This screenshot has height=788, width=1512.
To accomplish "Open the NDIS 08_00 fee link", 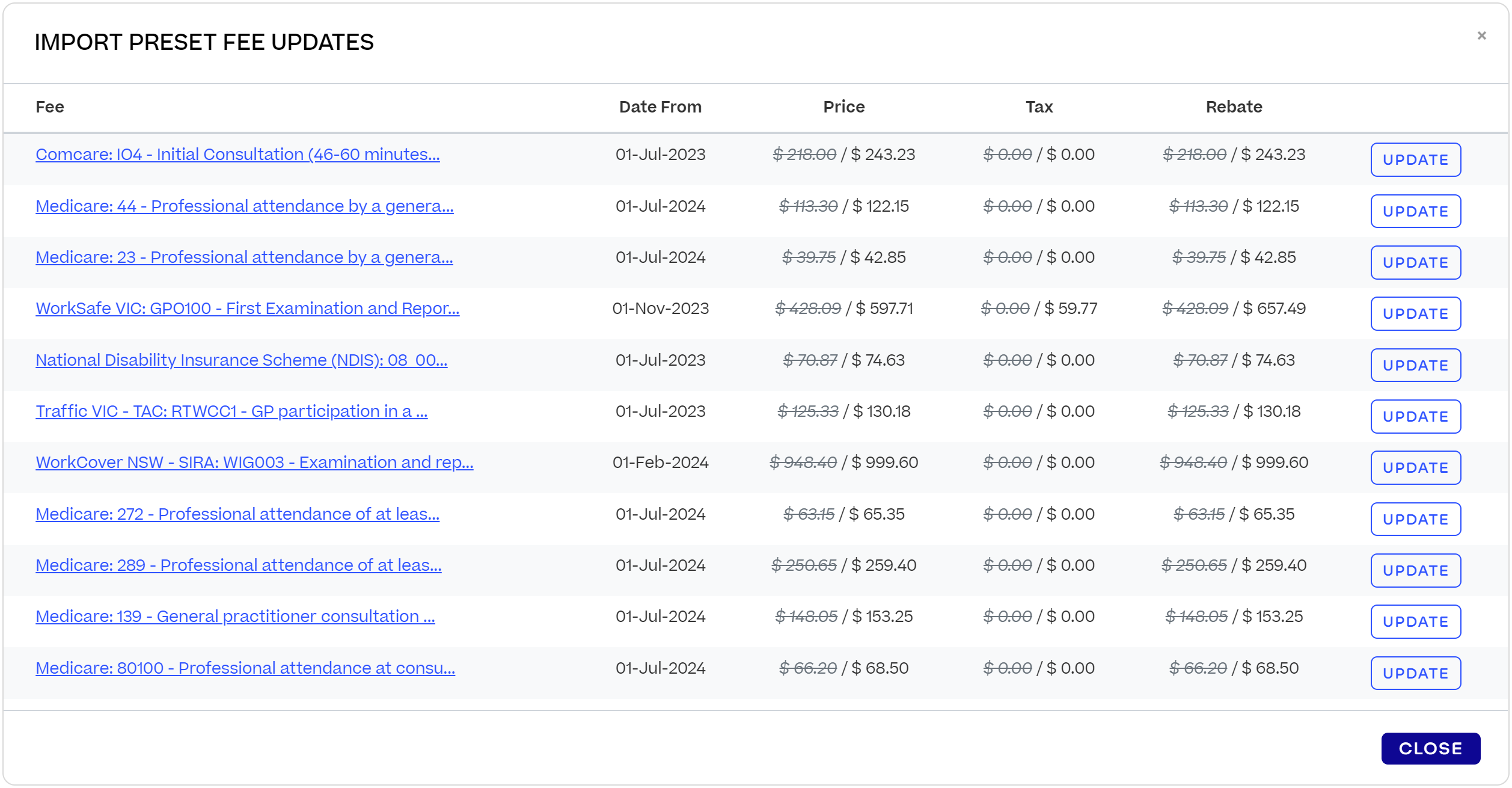I will click(240, 360).
